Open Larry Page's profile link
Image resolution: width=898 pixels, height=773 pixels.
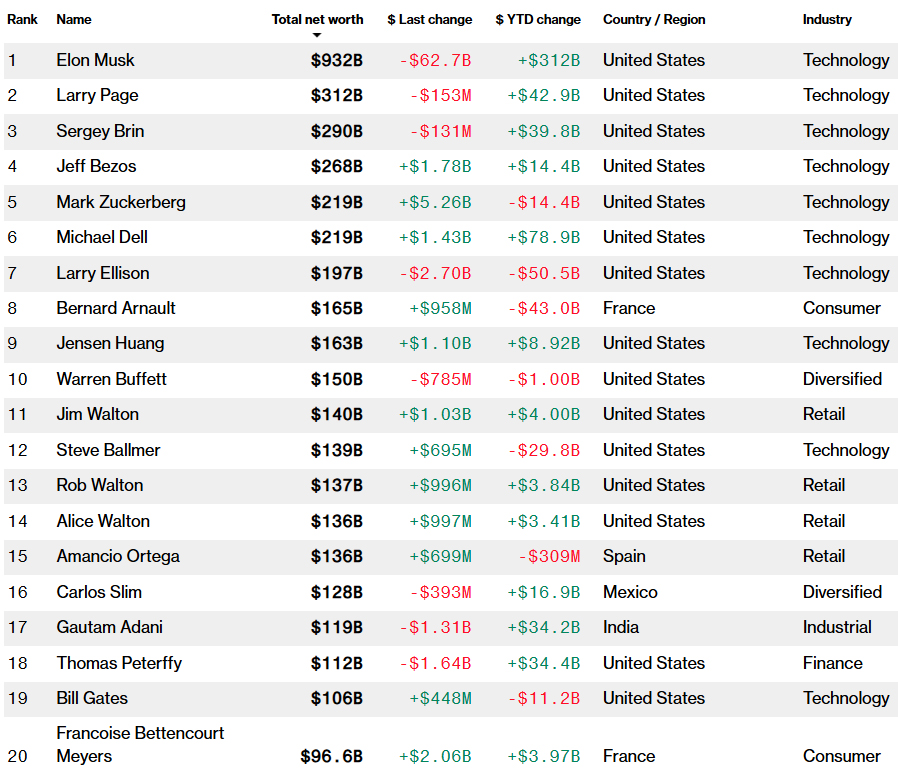pyautogui.click(x=97, y=96)
